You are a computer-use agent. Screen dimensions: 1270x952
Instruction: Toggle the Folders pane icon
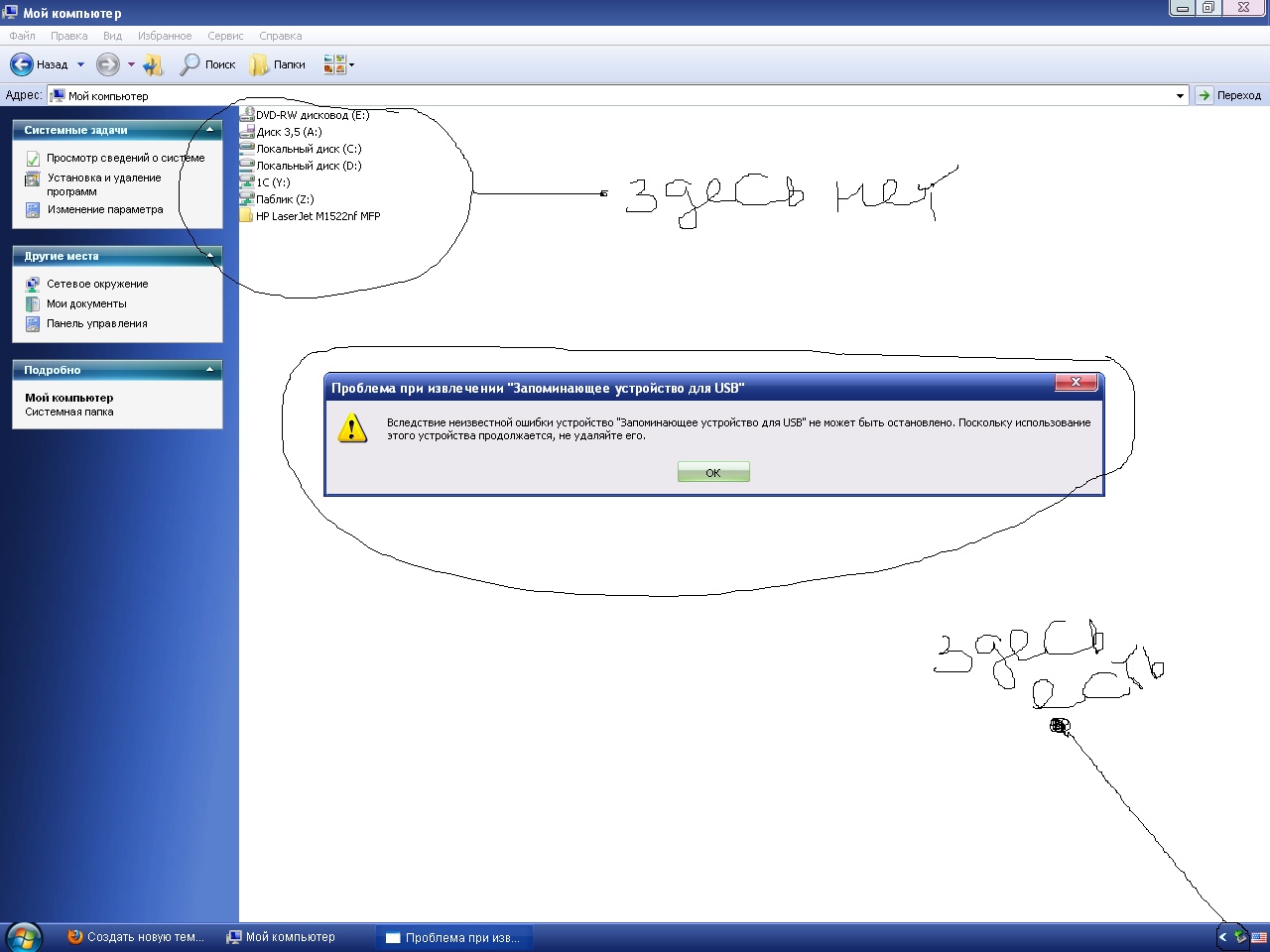[259, 64]
